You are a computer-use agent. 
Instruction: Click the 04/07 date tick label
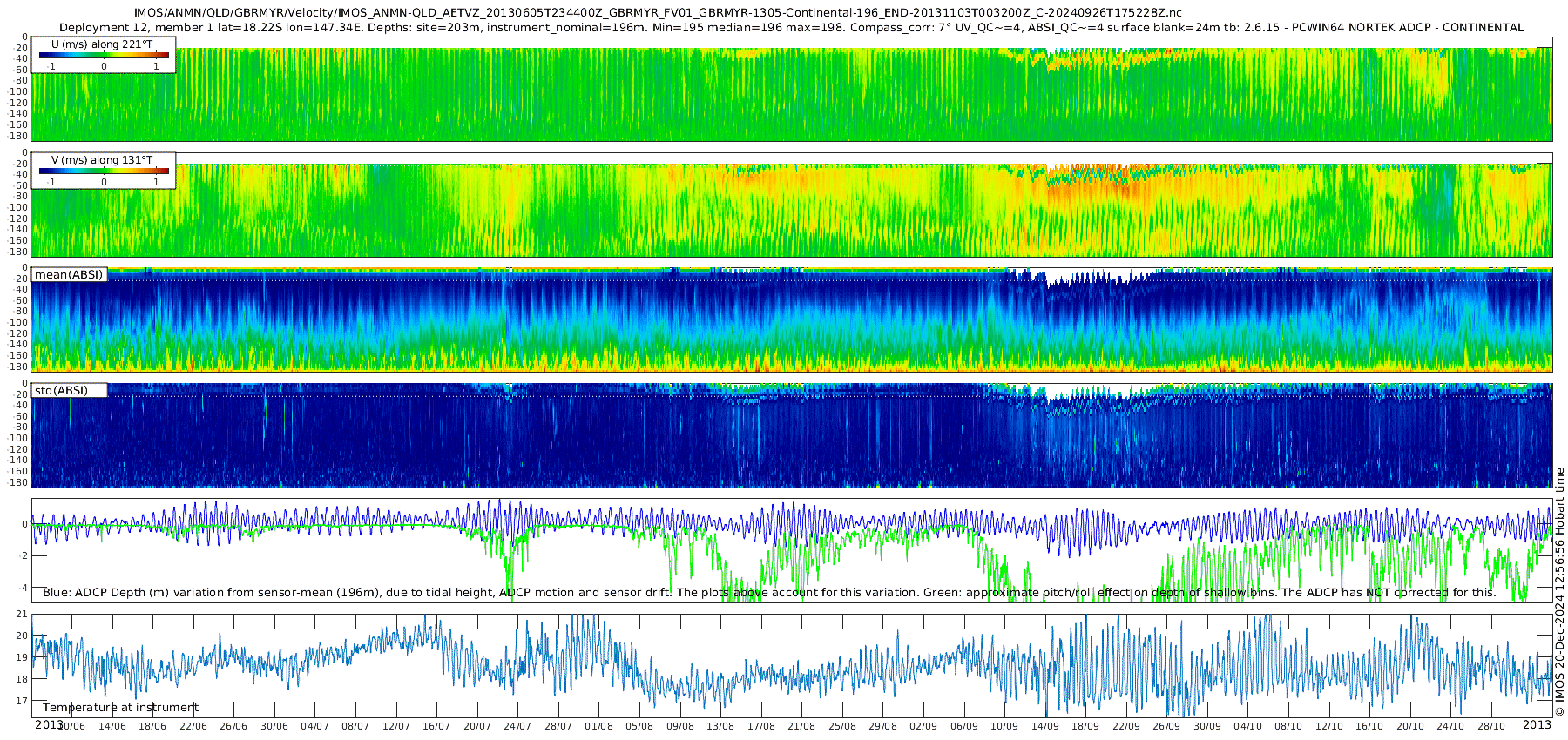pos(314,726)
